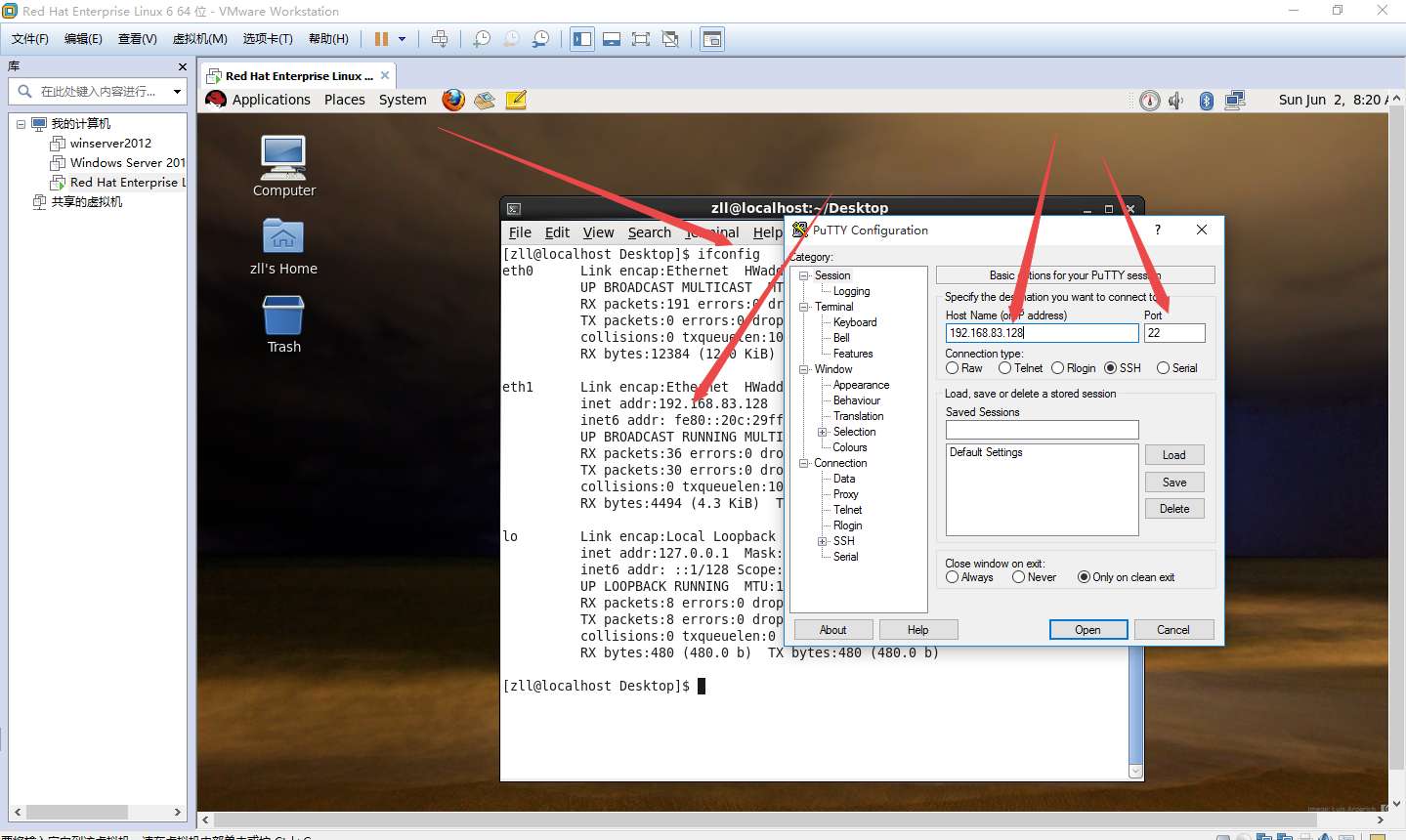The height and width of the screenshot is (840, 1406).
Task: Select the Rlogin connection type radio button
Action: (x=1057, y=368)
